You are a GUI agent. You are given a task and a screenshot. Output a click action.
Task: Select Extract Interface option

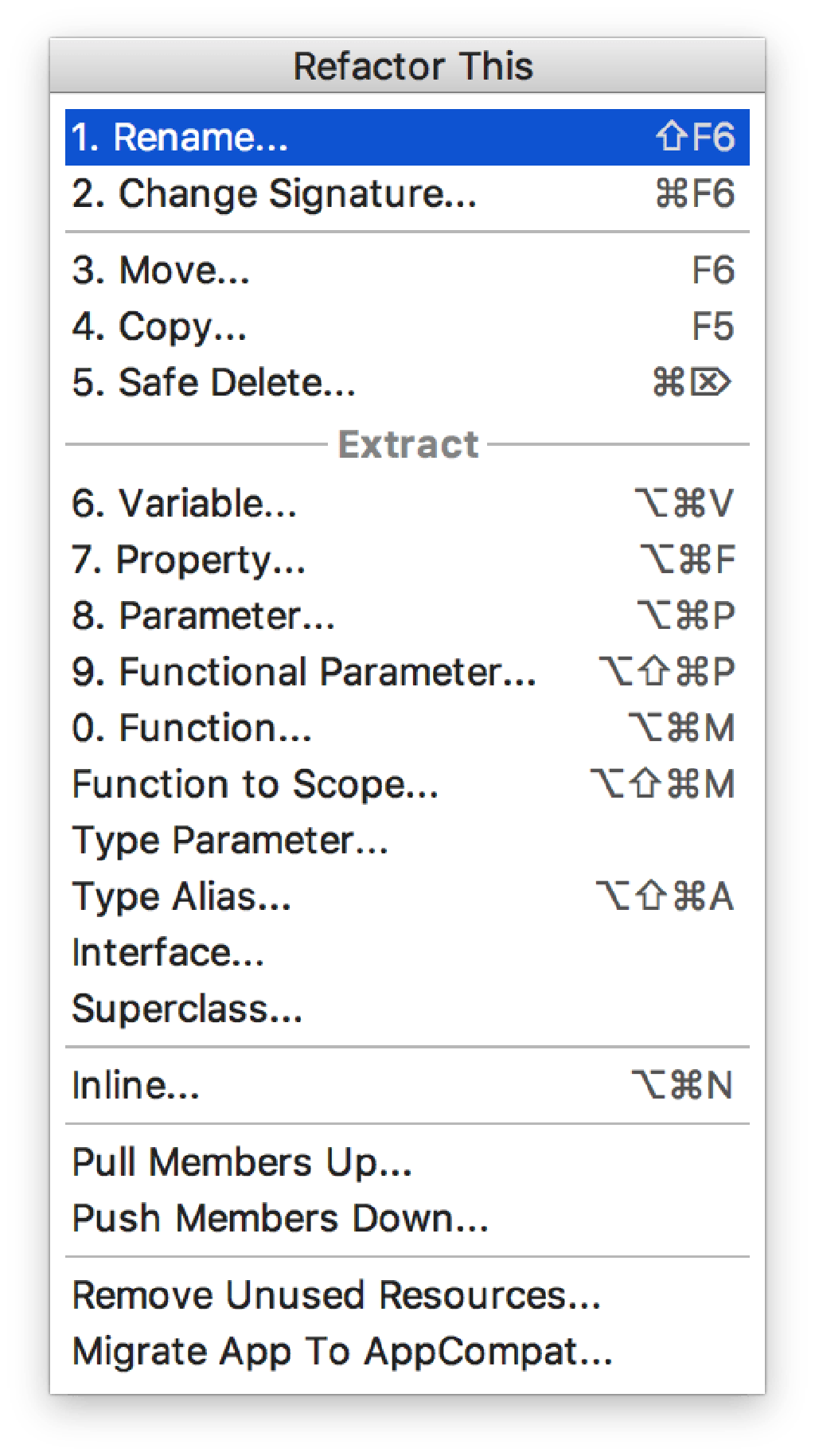click(x=168, y=953)
